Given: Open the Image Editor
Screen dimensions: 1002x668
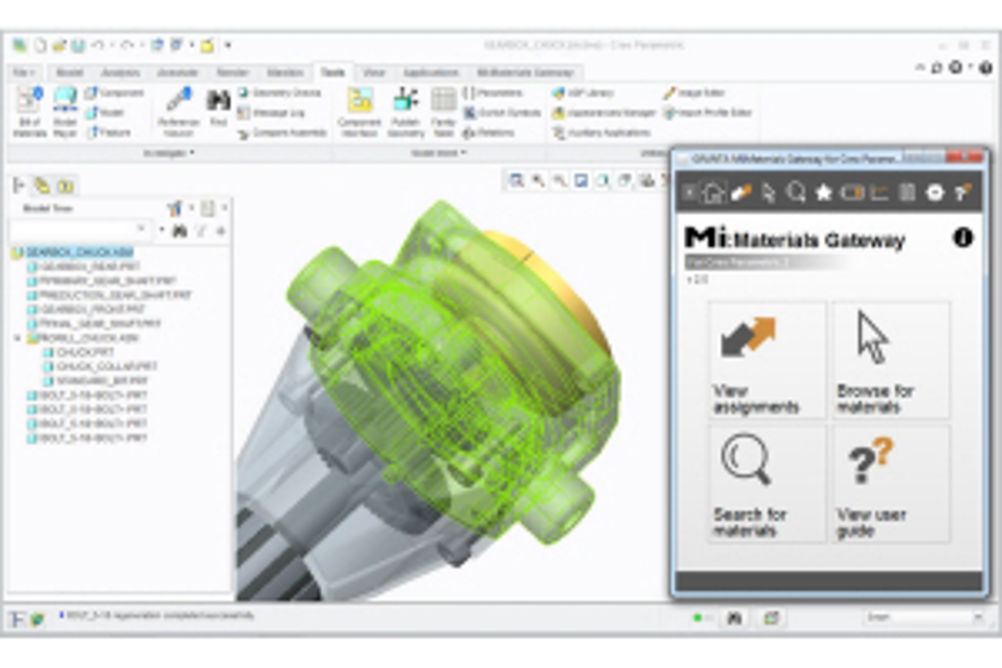Looking at the screenshot, I should coord(694,93).
